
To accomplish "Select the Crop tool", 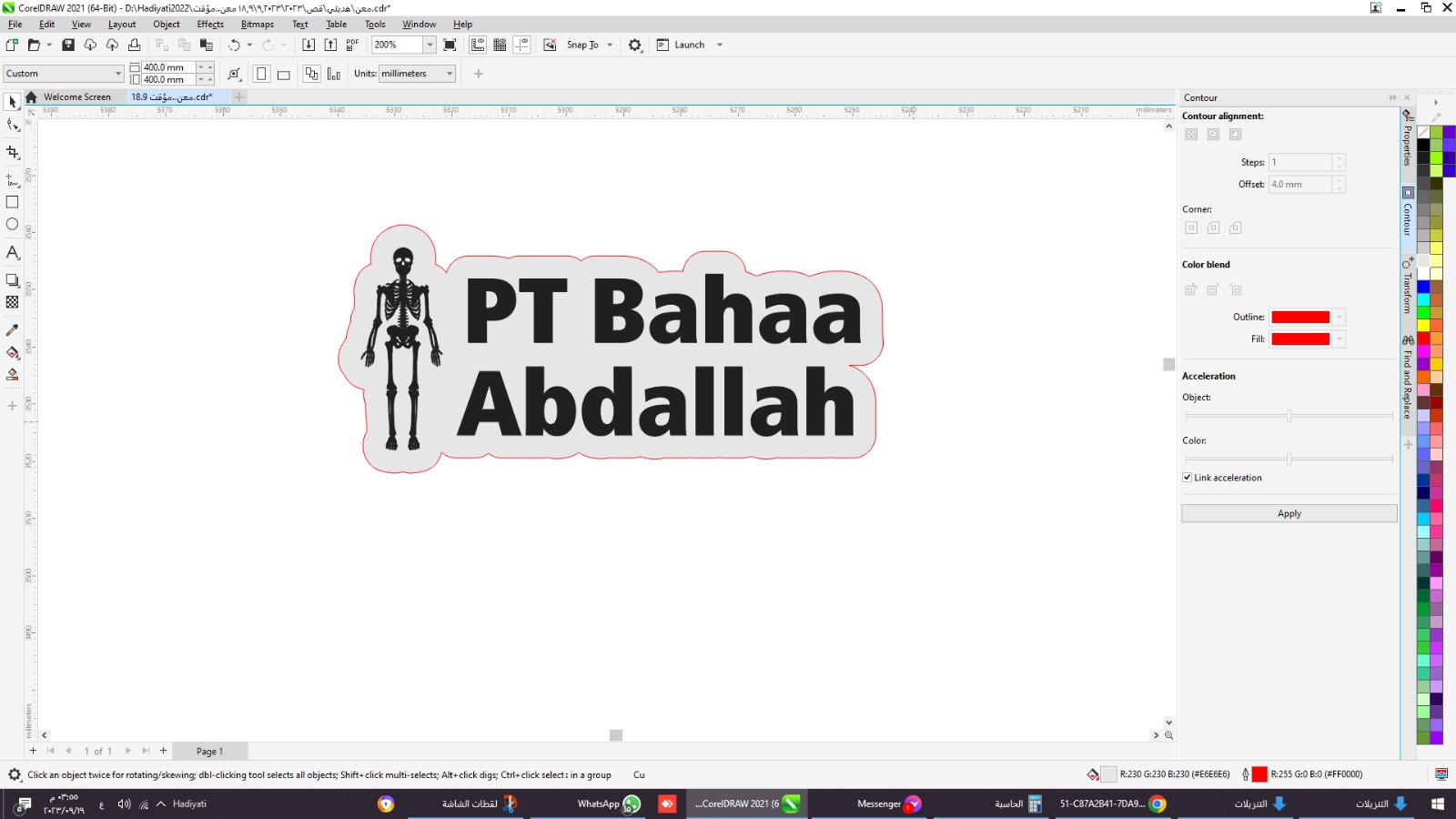I will [13, 153].
